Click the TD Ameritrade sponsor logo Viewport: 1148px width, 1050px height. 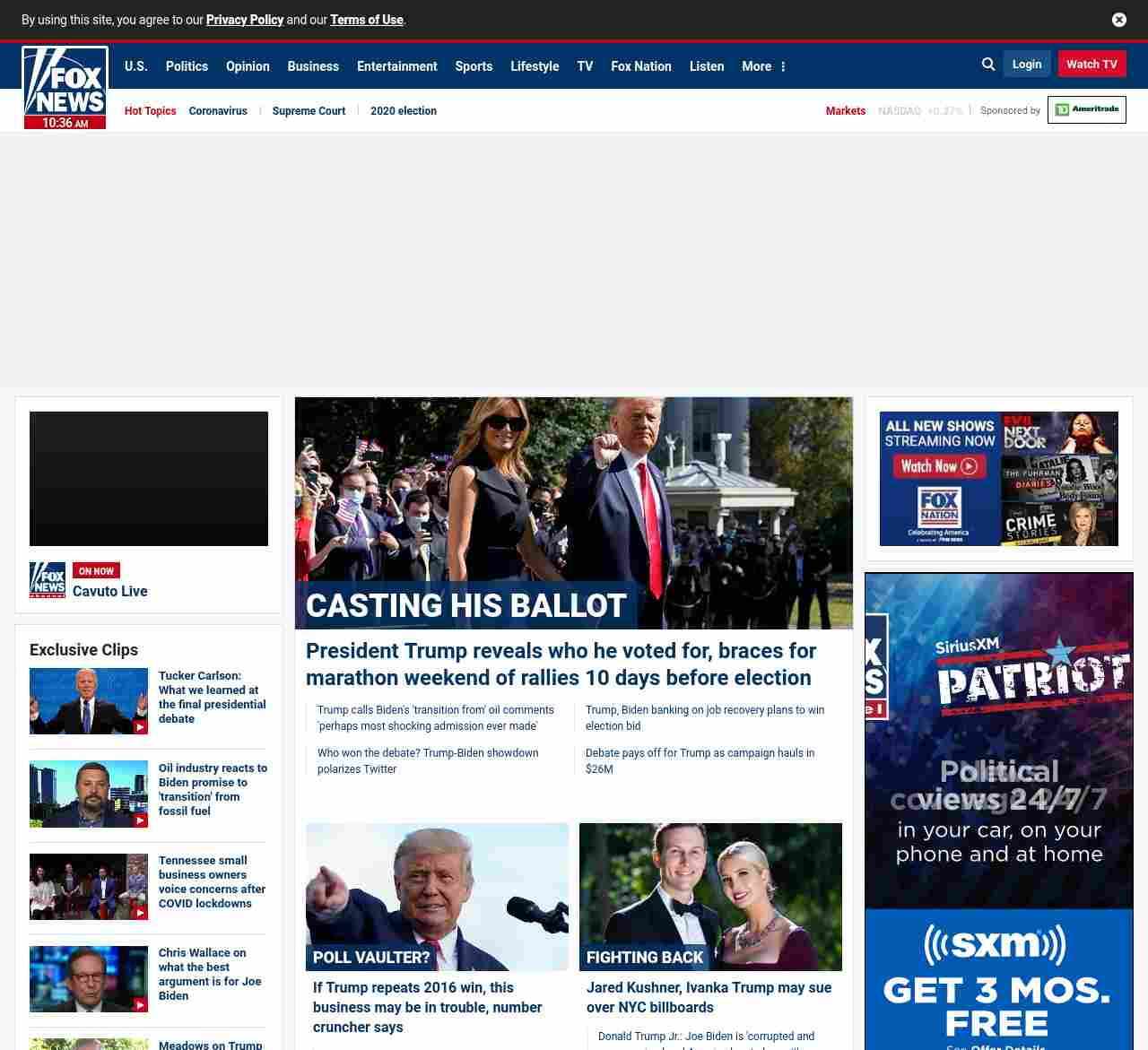click(1086, 110)
